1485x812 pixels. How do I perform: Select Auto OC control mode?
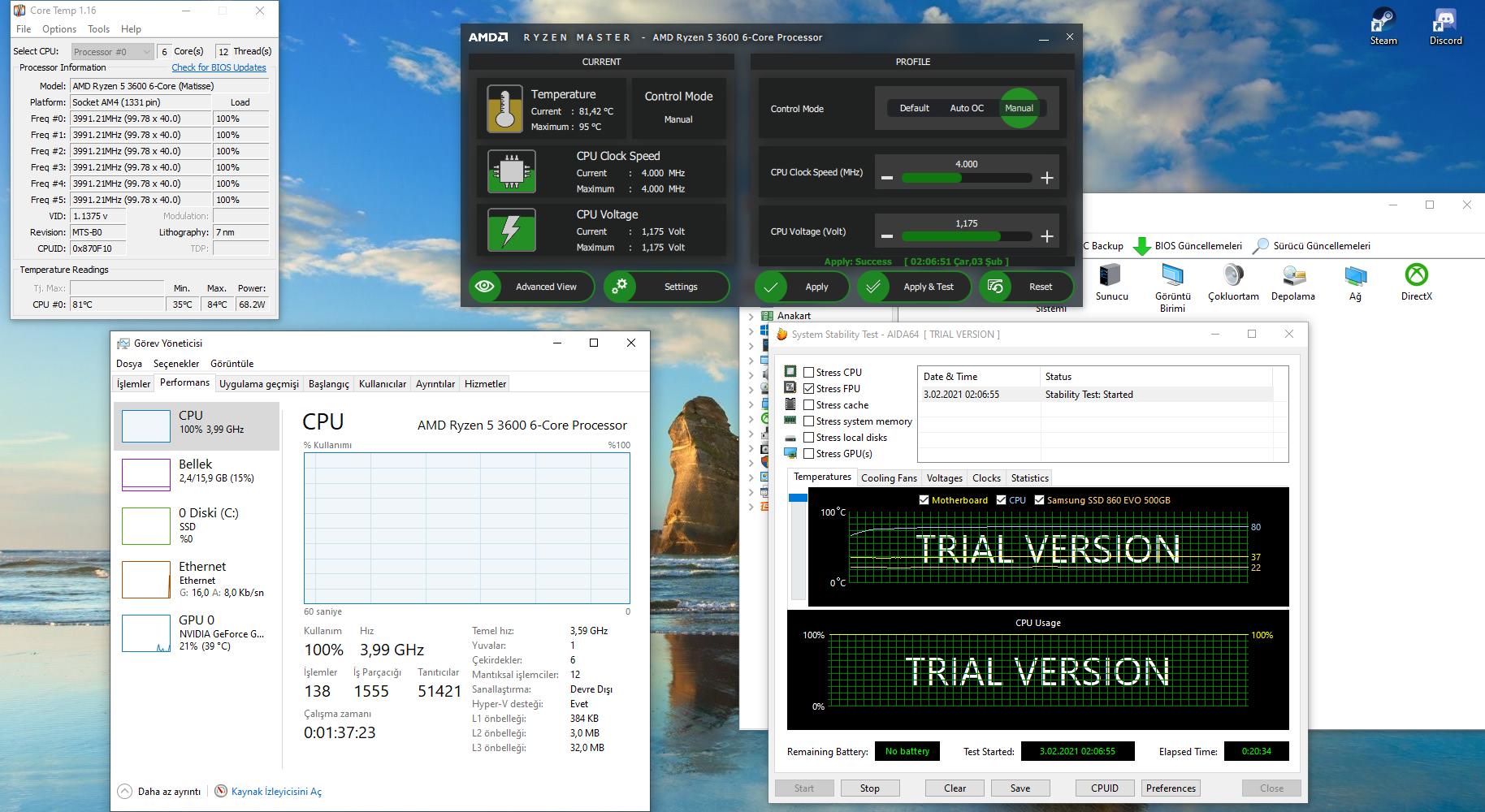(967, 108)
